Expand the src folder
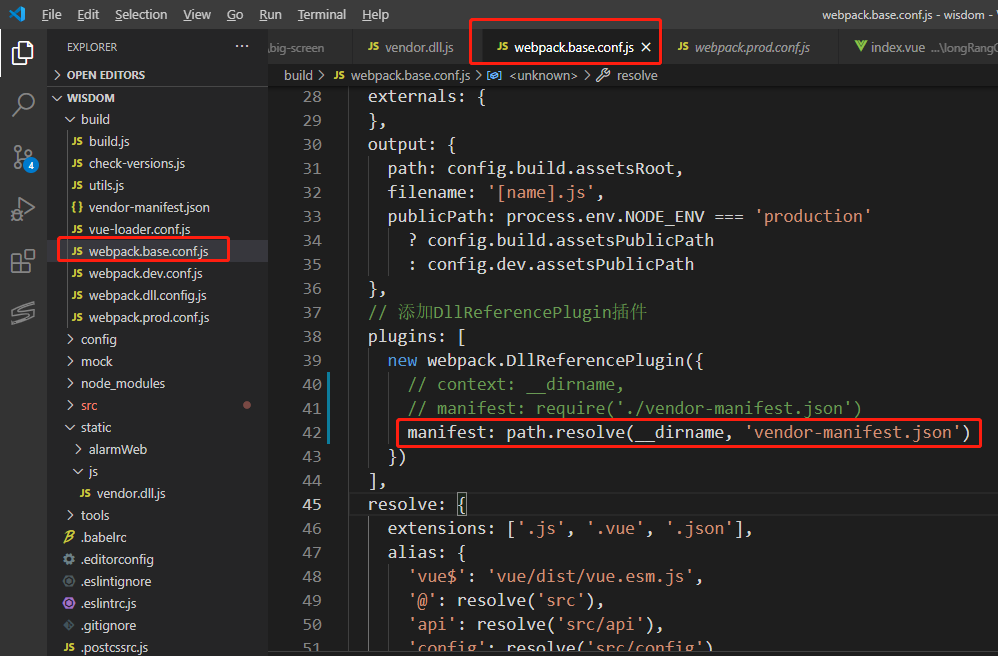This screenshot has width=998, height=656. [157, 405]
